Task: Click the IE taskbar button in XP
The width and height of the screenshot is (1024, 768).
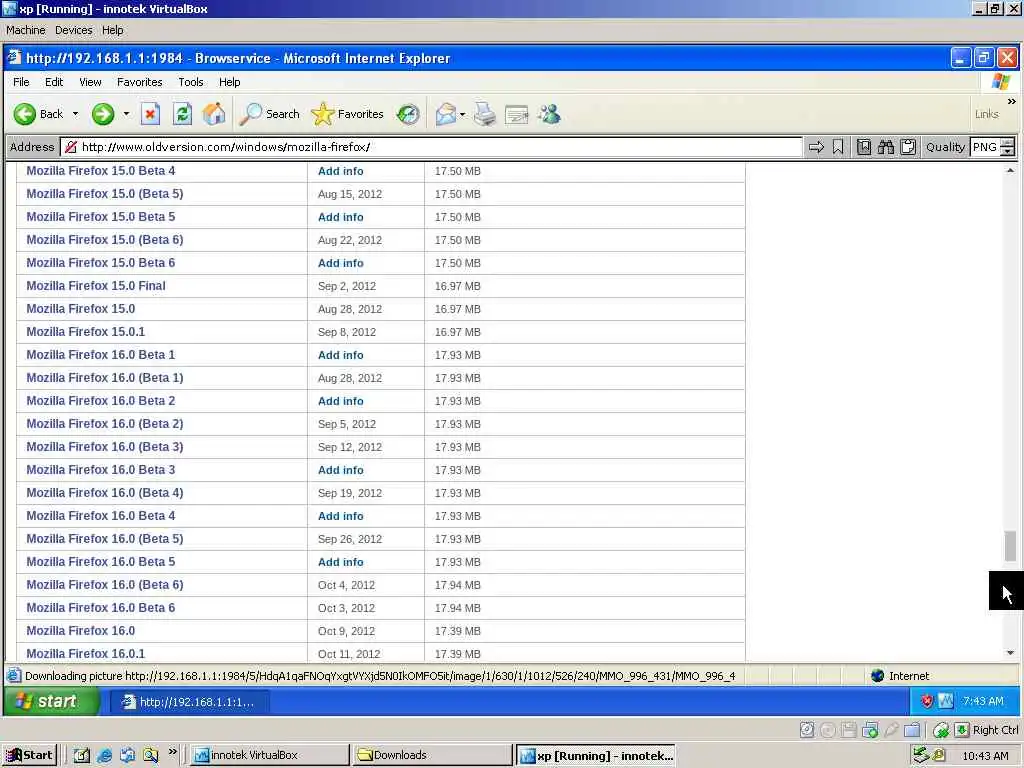Action: tap(189, 702)
